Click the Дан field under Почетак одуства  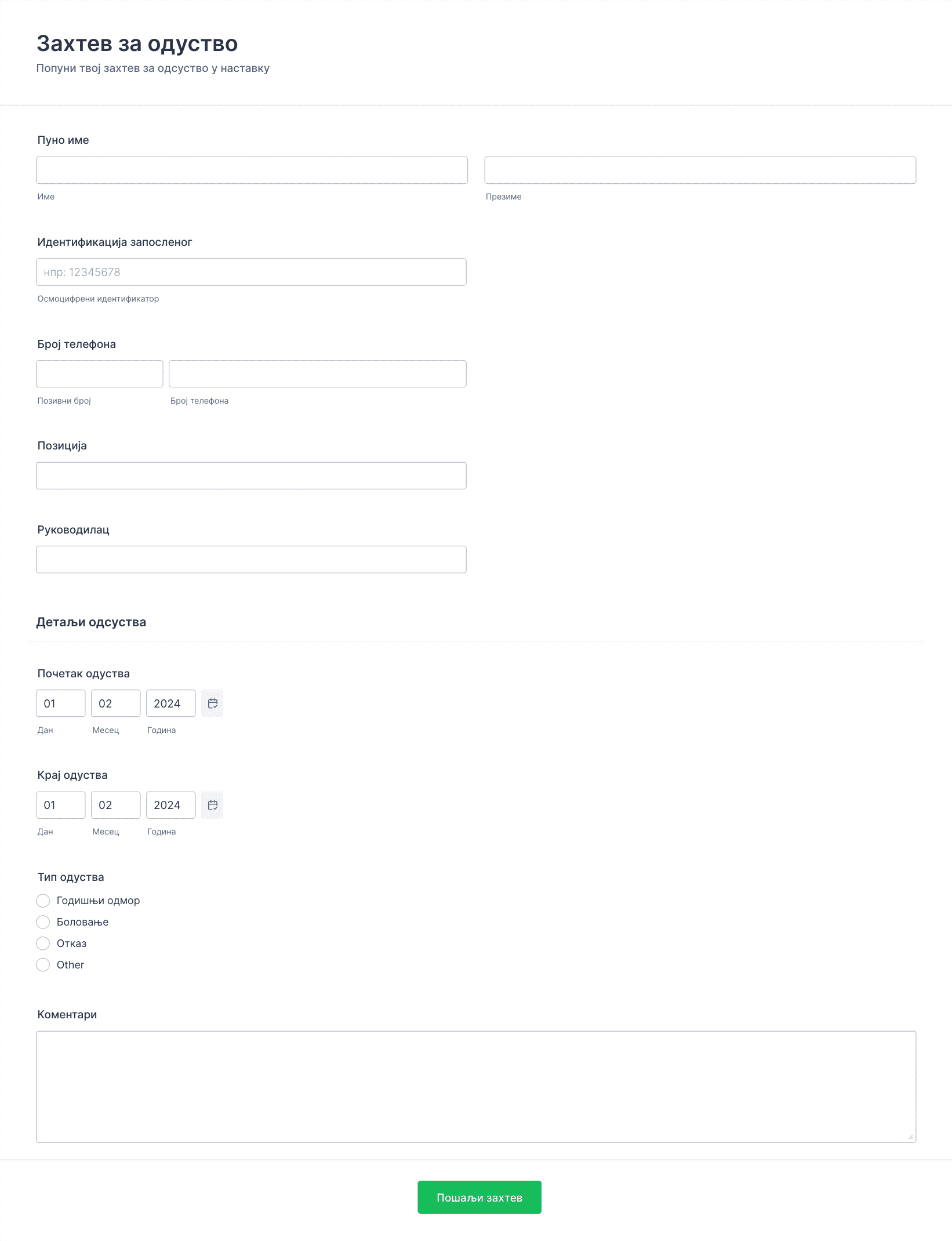61,703
